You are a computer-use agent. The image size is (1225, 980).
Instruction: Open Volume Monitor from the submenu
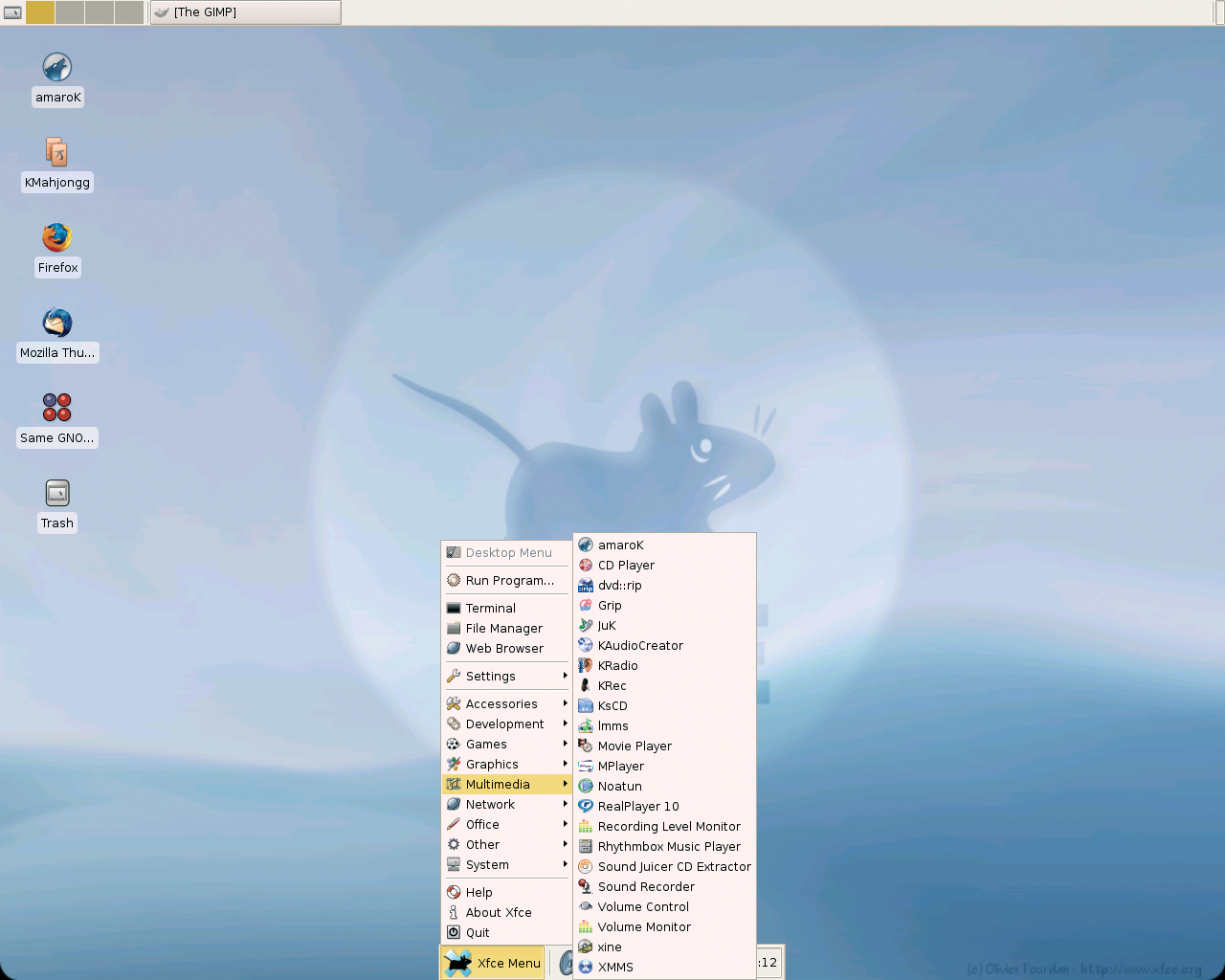(x=664, y=926)
